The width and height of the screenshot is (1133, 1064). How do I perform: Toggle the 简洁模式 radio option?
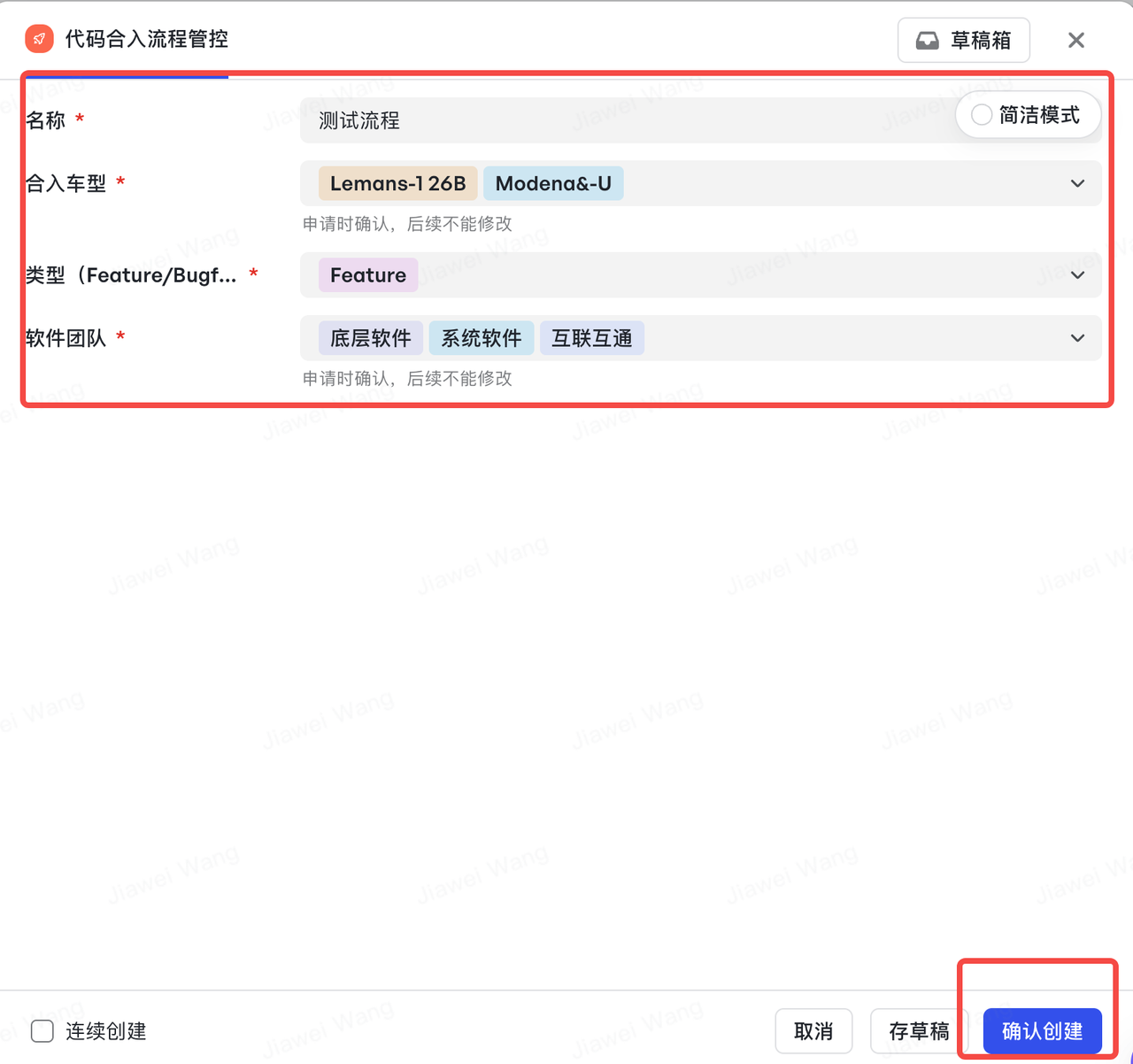[x=982, y=115]
